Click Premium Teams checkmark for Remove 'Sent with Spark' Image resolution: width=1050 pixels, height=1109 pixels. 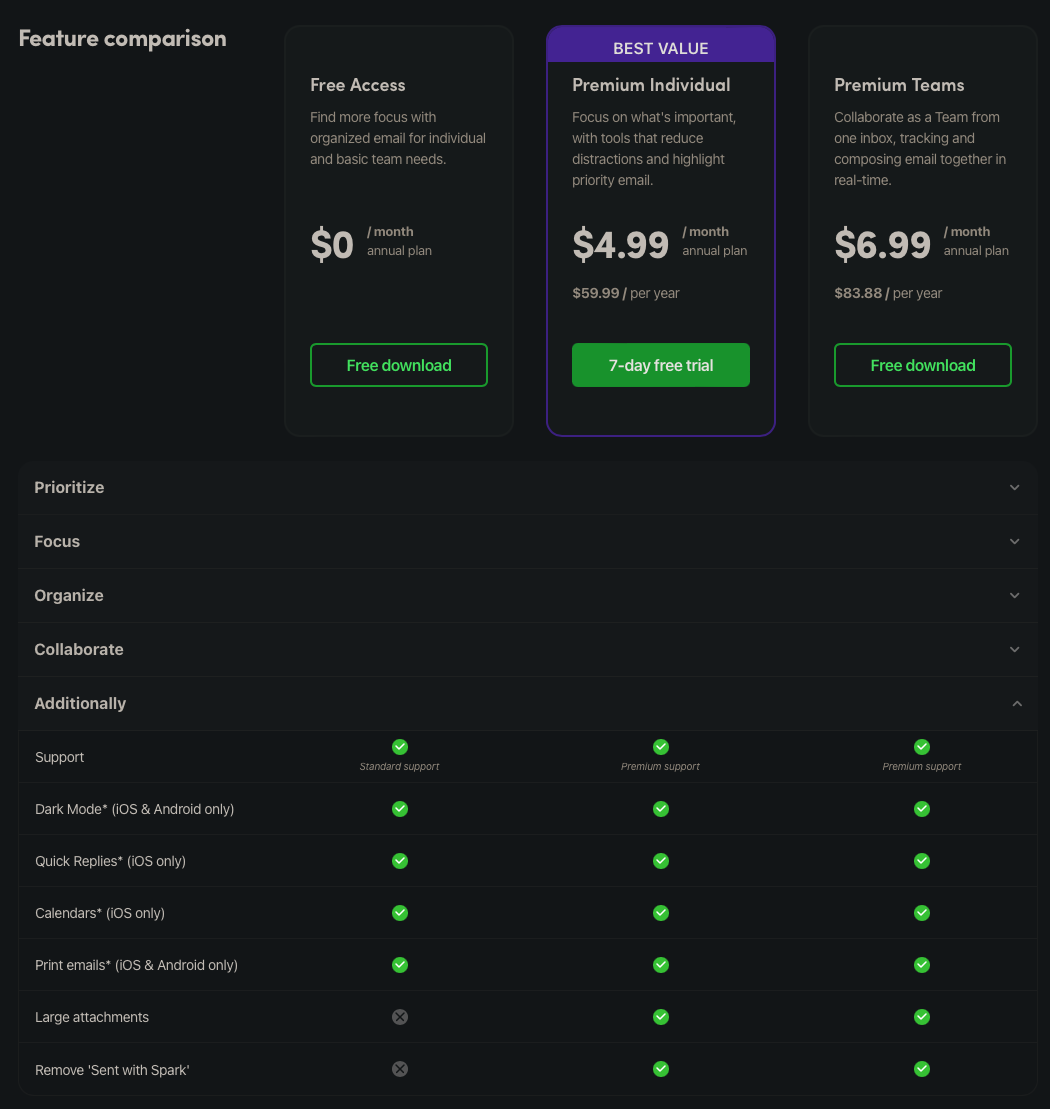tap(921, 1069)
